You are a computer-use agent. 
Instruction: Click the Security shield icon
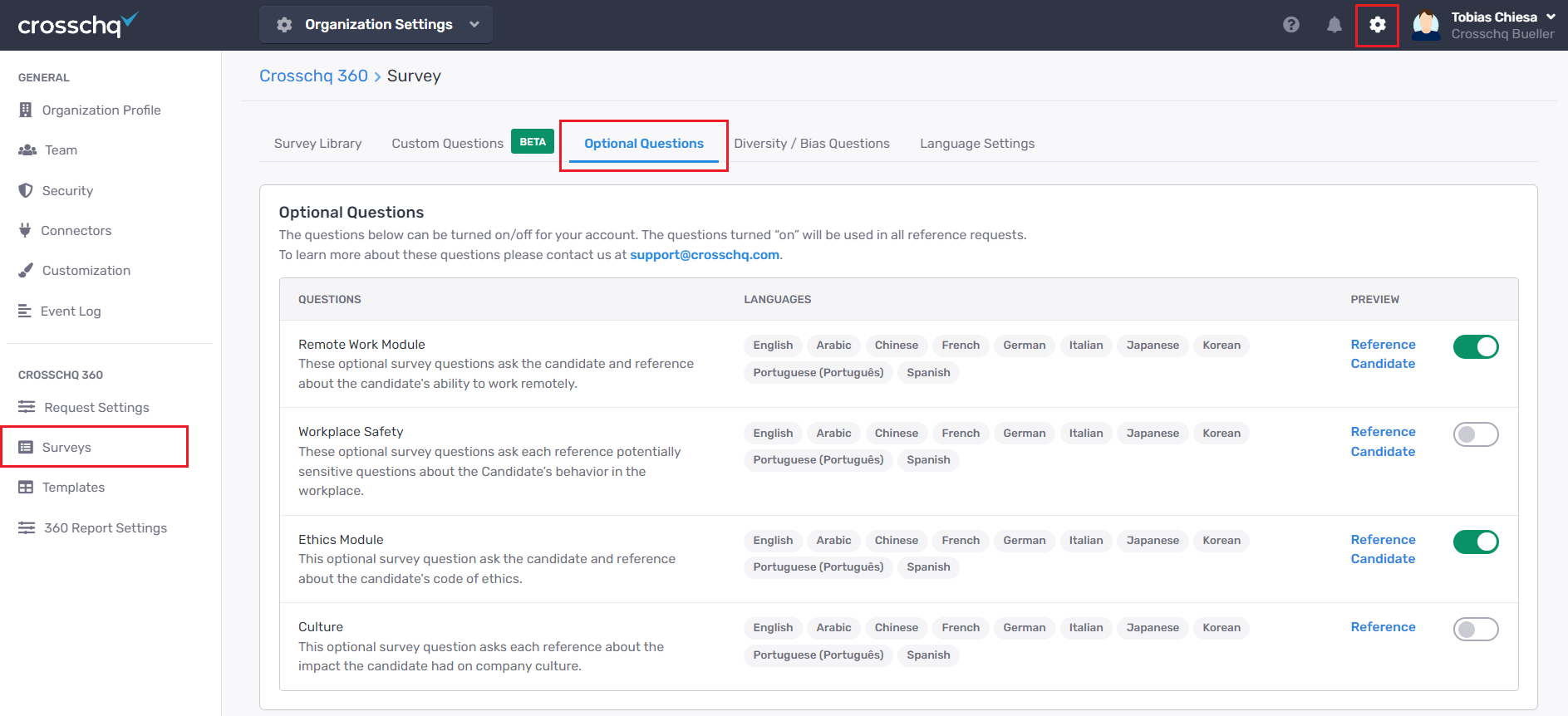[26, 190]
